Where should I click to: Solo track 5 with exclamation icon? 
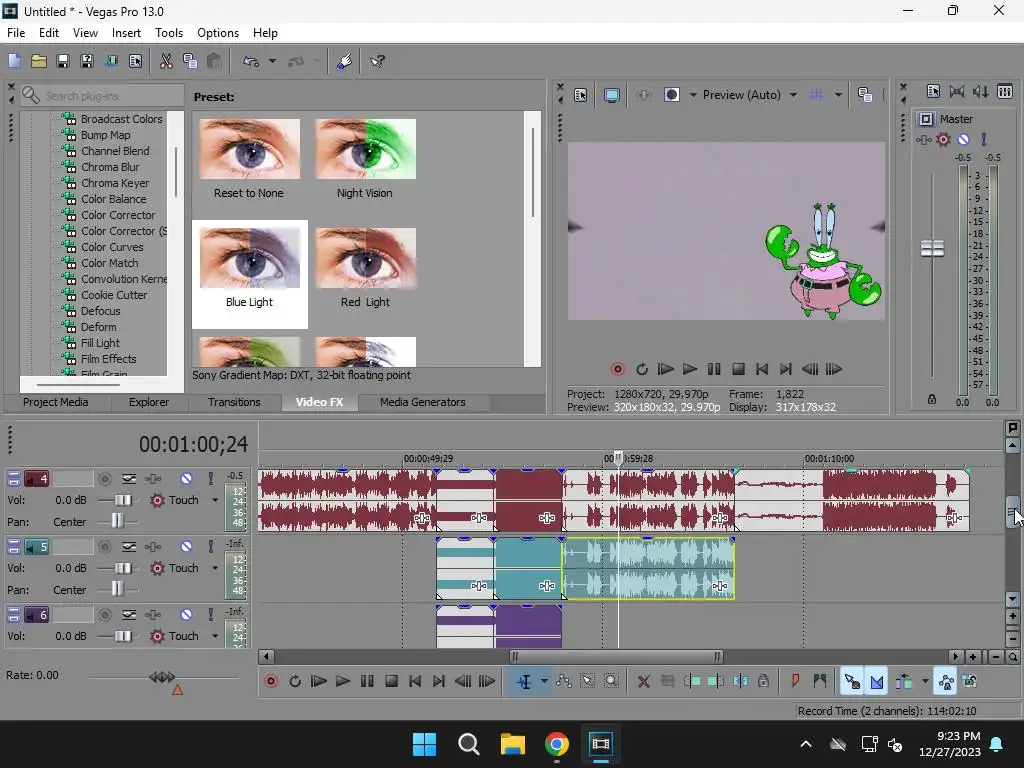pos(210,547)
